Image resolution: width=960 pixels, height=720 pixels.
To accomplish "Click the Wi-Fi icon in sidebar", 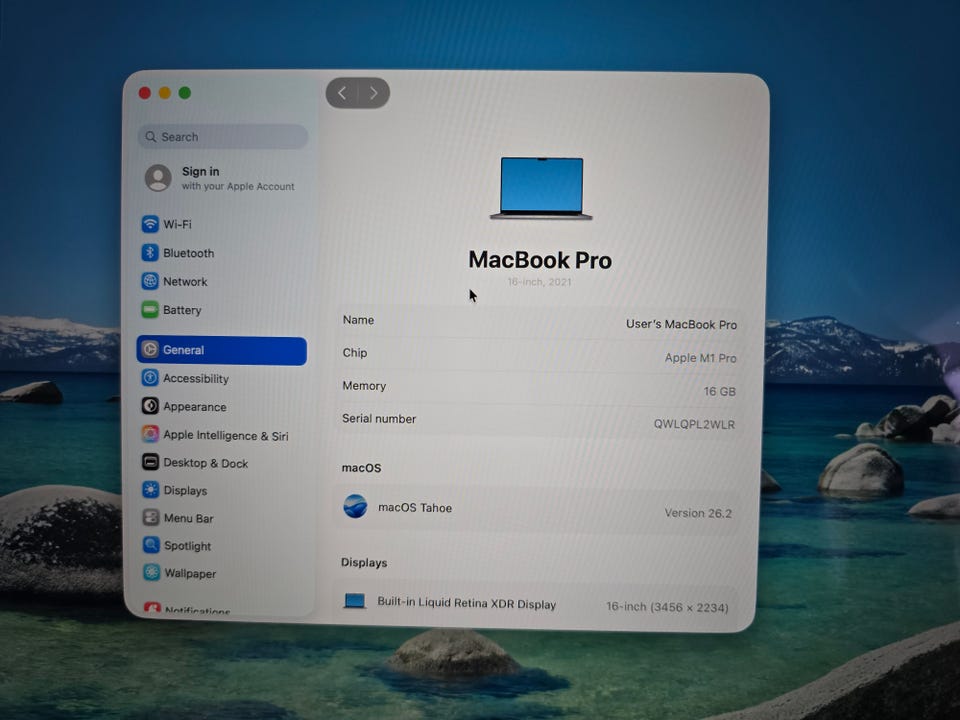I will [x=150, y=224].
